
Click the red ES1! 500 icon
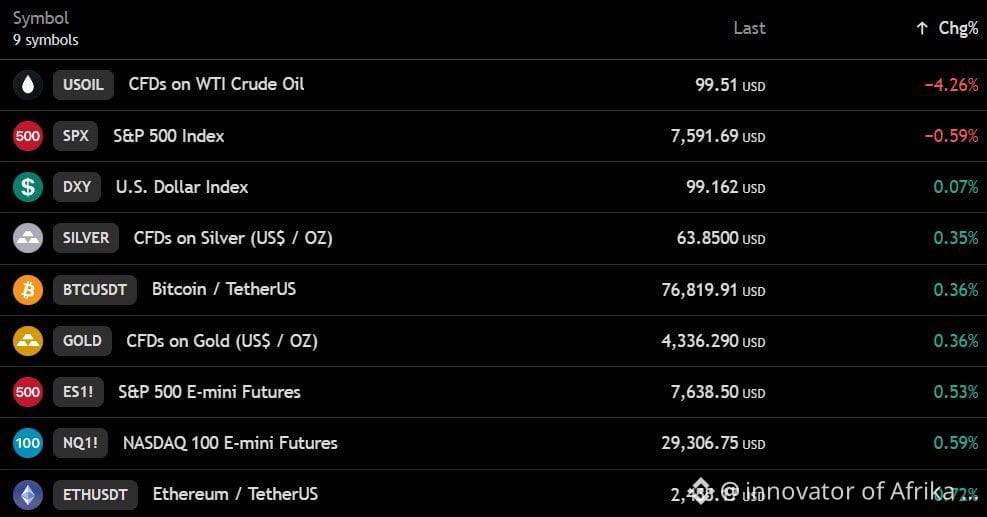28,392
